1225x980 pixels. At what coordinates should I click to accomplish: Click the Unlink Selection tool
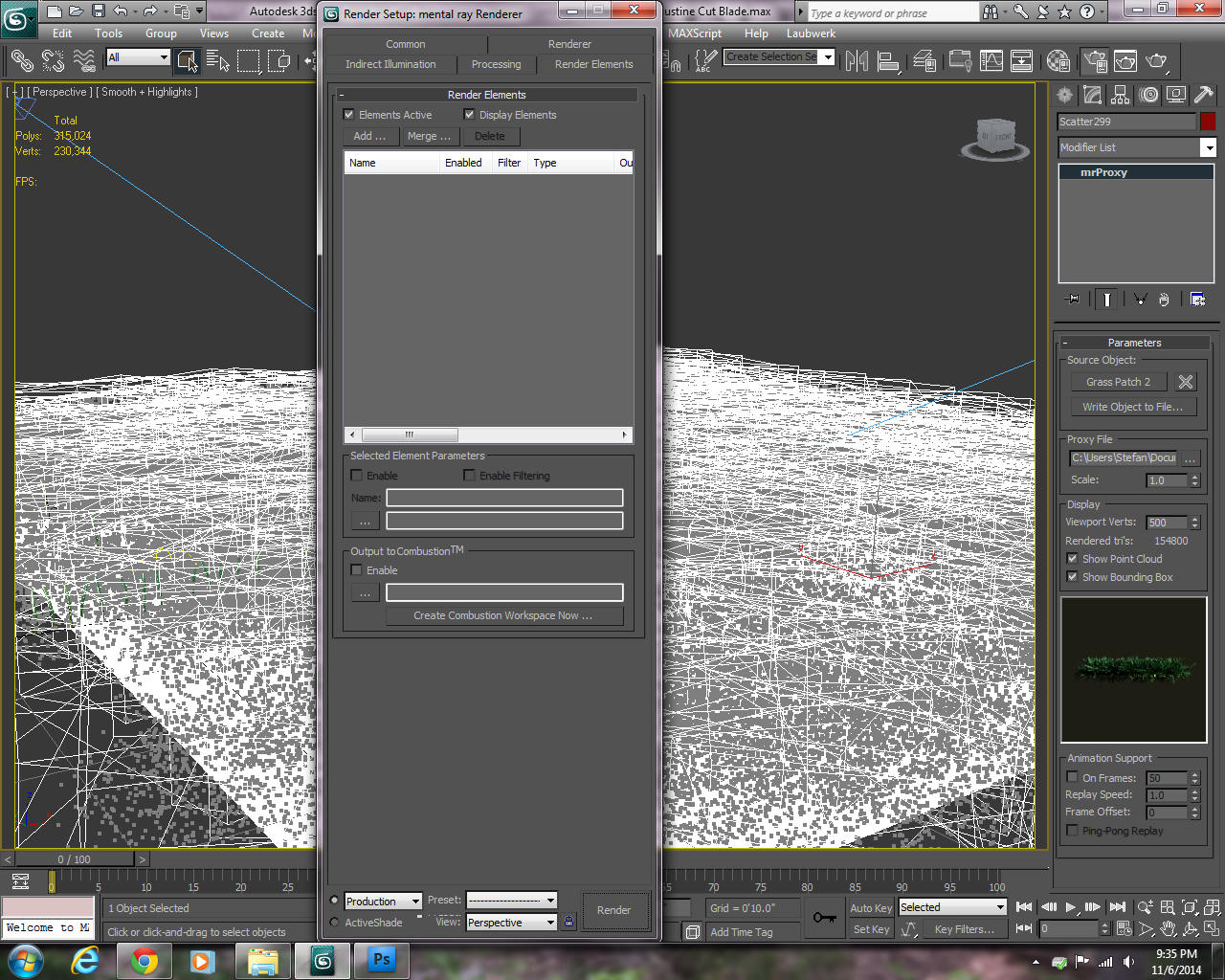click(x=53, y=61)
